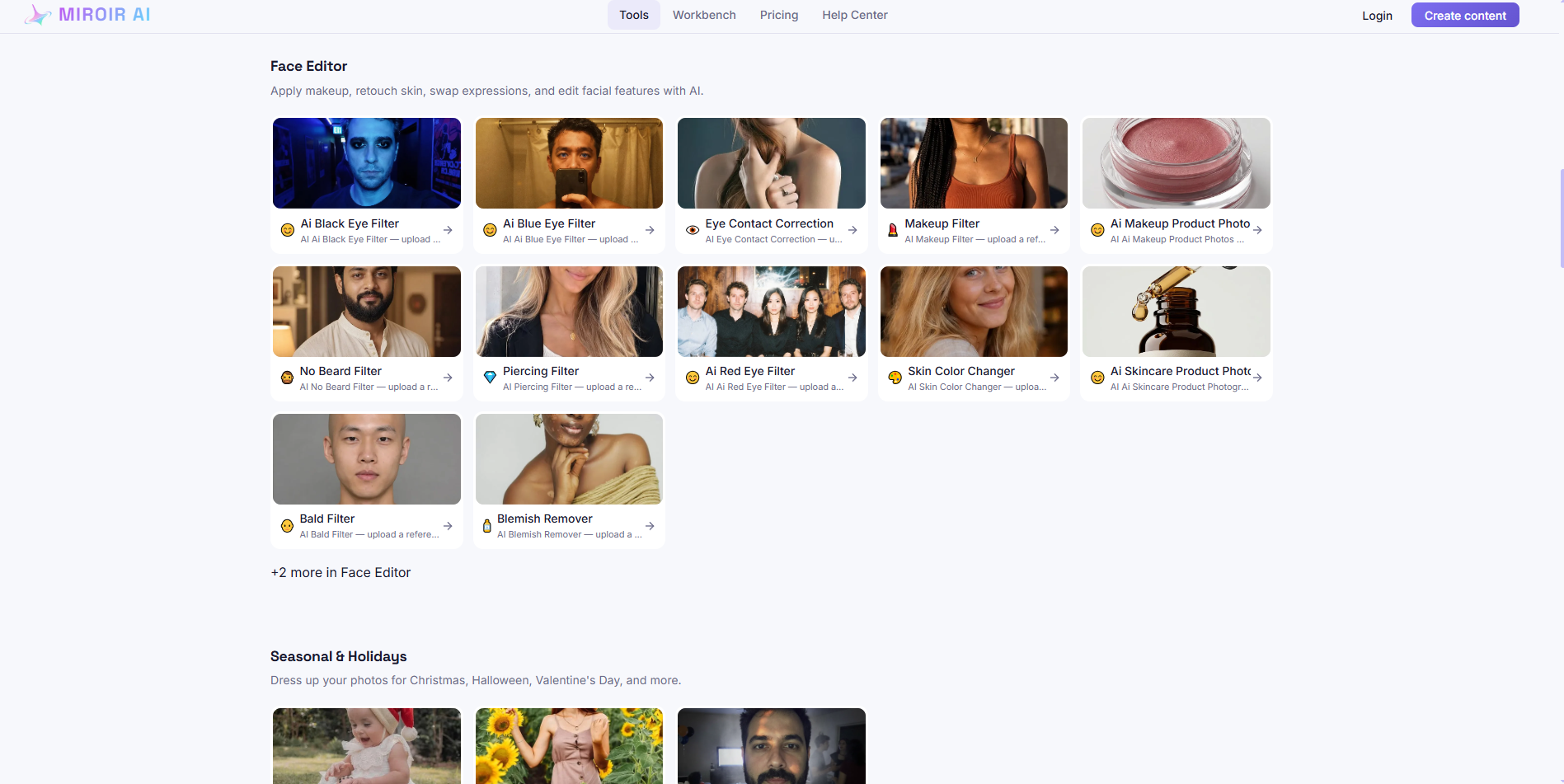Open the dark bearded man seasonal thumbnail
Viewport: 1564px width, 784px height.
[772, 746]
